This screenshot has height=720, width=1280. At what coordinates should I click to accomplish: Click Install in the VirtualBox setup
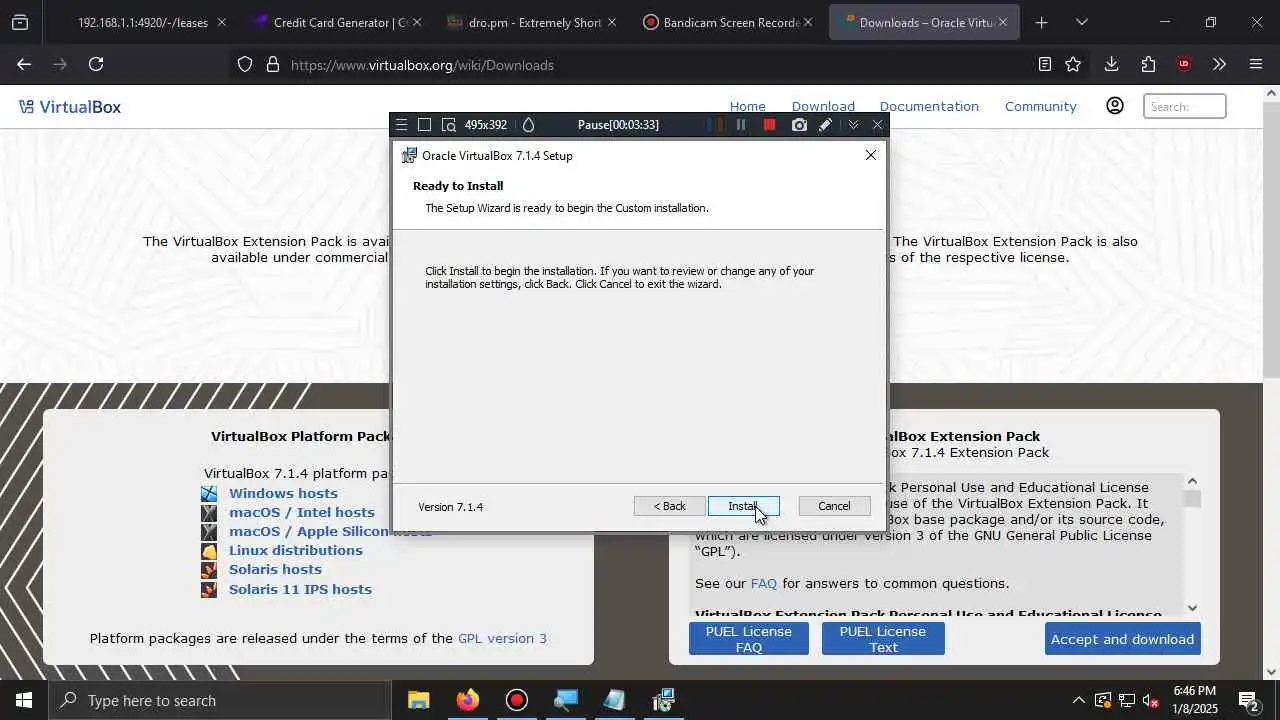743,506
